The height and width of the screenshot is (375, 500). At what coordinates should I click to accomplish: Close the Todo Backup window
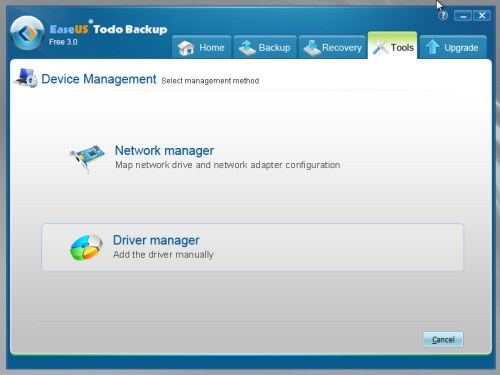click(482, 15)
